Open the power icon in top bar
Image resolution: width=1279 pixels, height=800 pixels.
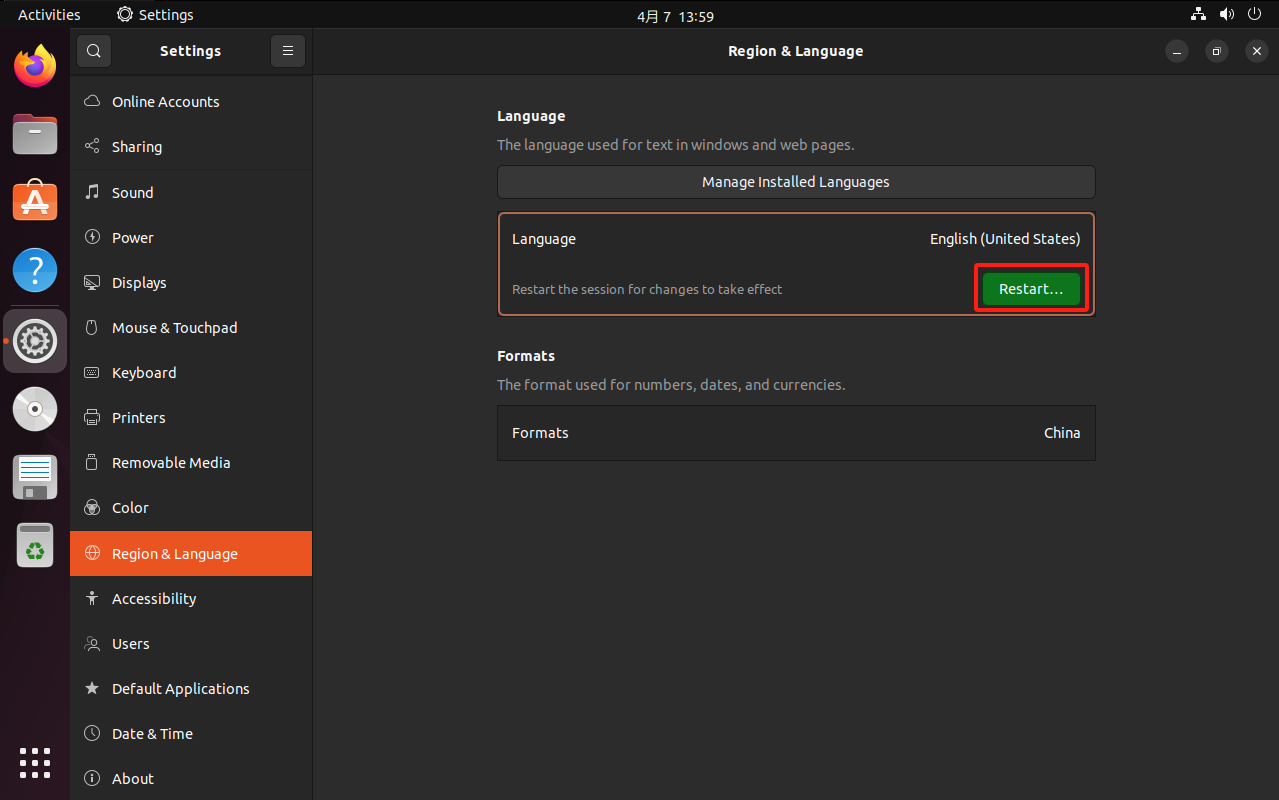[1256, 14]
